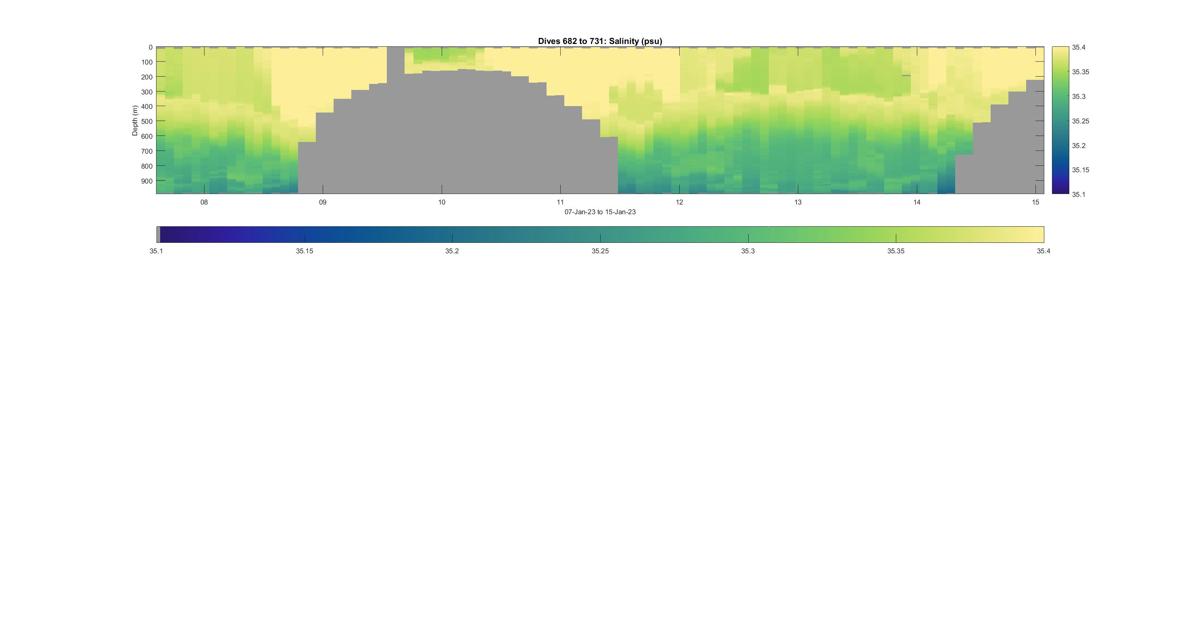Click '35.3' under the horizontal colorbar

pos(748,251)
